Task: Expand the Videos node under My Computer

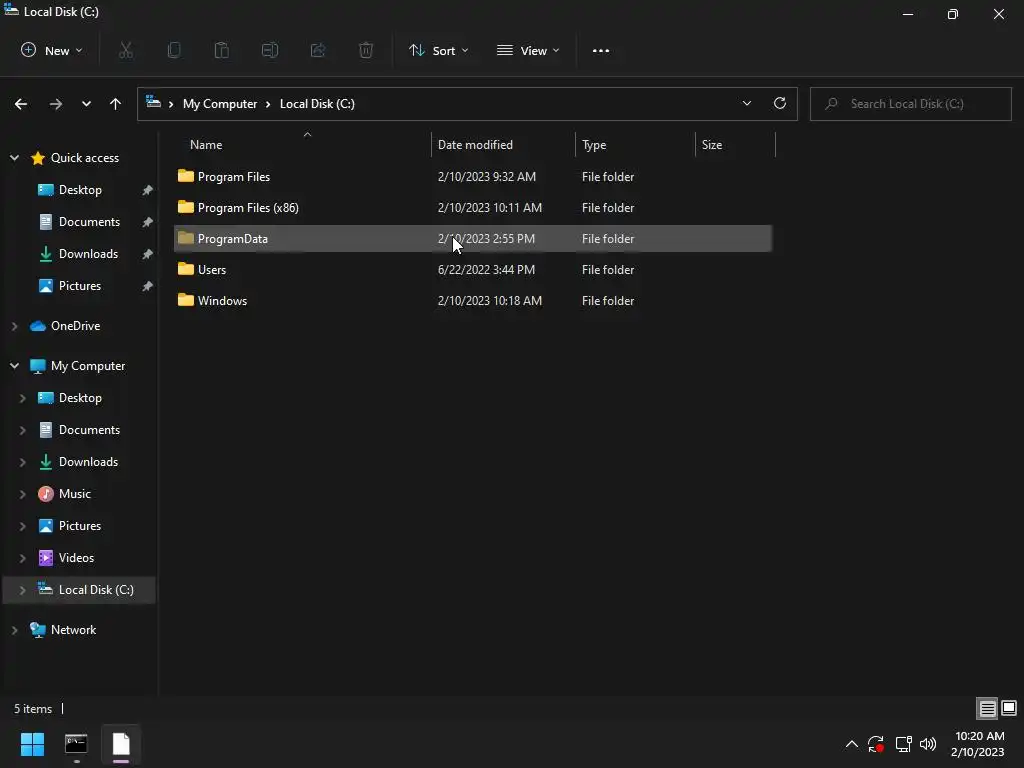Action: click(22, 558)
